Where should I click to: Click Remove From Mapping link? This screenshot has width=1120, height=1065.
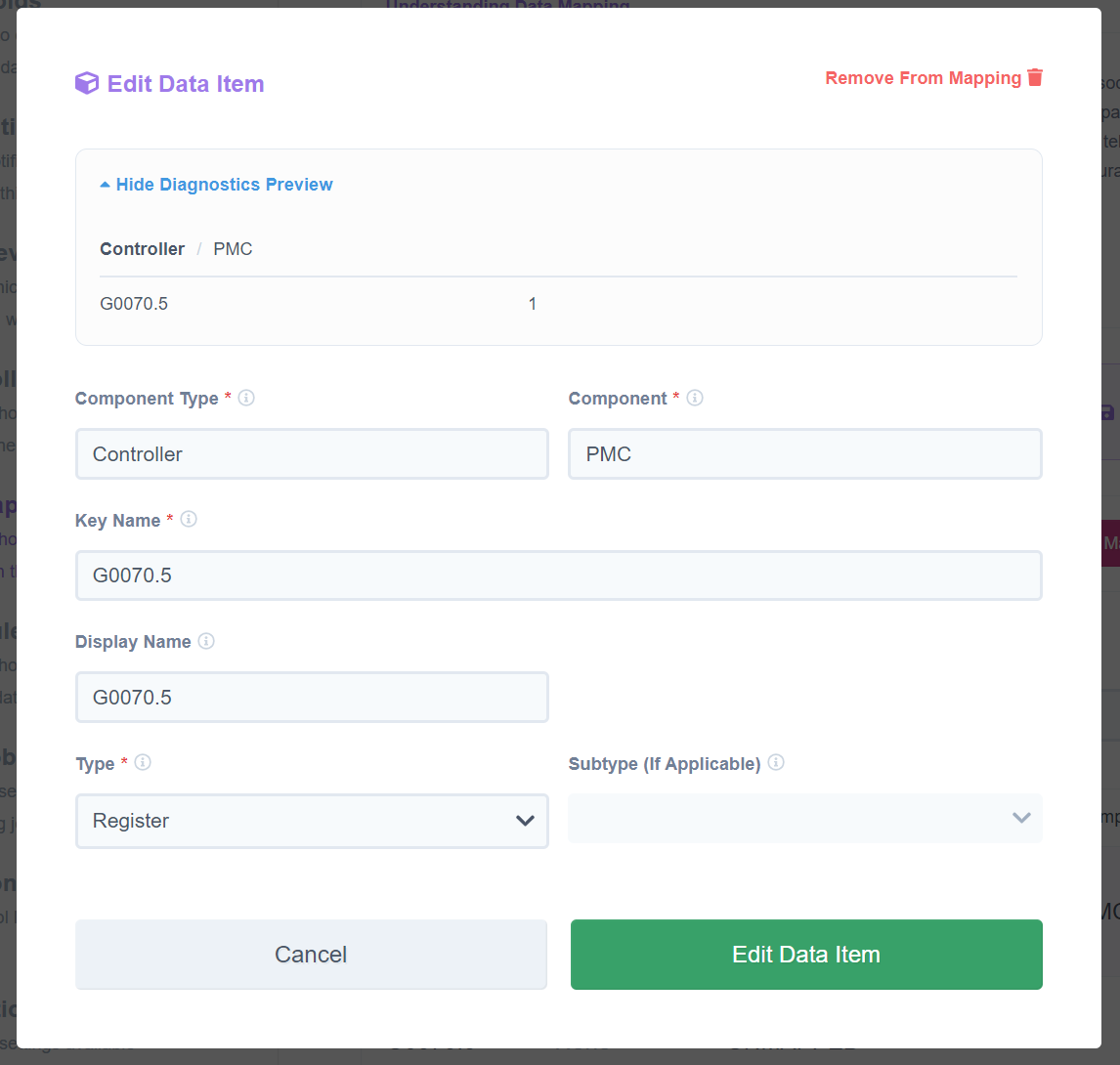(x=923, y=78)
